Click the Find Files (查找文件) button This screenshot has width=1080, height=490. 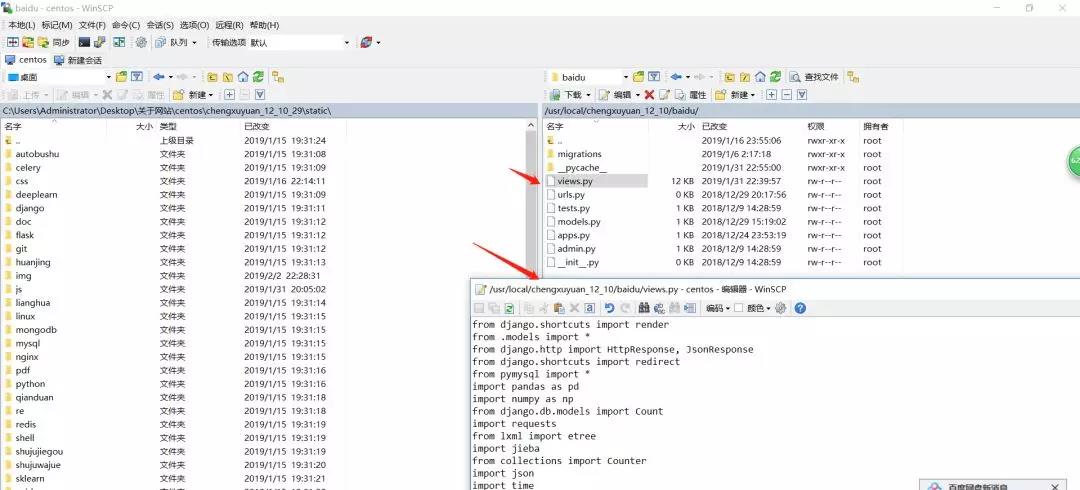tap(814, 76)
